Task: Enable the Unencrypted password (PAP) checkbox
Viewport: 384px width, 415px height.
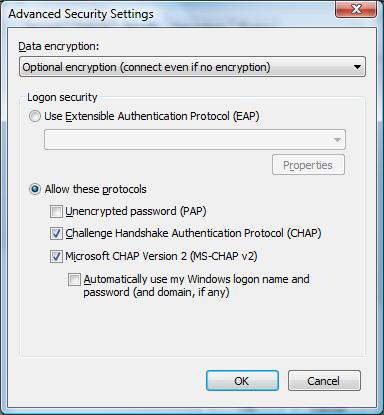Action: (x=56, y=211)
